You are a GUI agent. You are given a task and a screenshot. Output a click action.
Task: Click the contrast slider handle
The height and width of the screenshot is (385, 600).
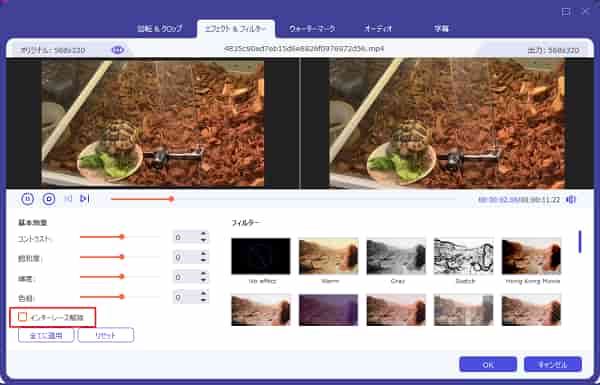pyautogui.click(x=122, y=237)
